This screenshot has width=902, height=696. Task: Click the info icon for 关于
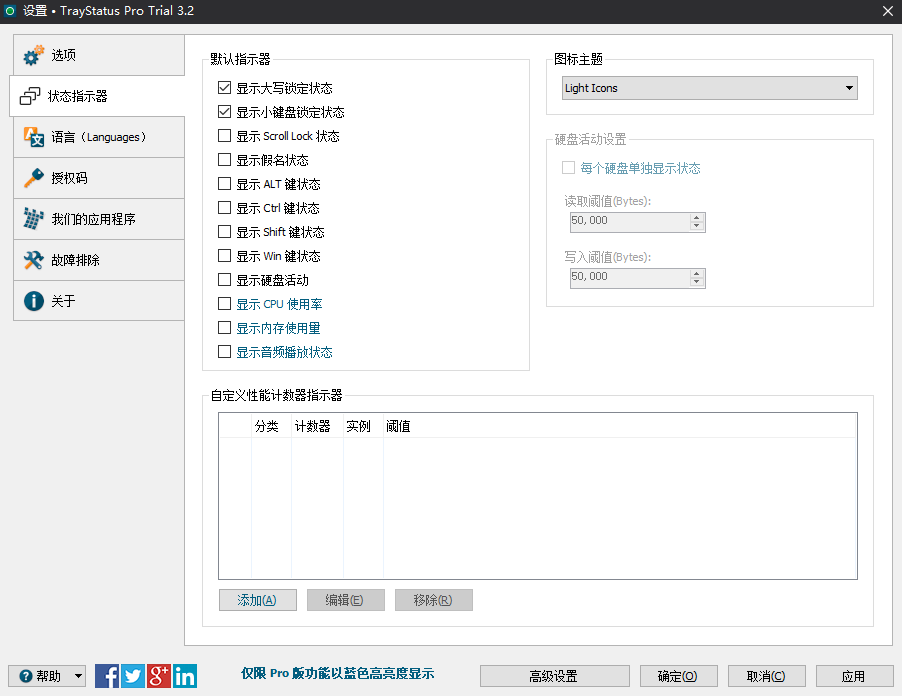click(34, 301)
